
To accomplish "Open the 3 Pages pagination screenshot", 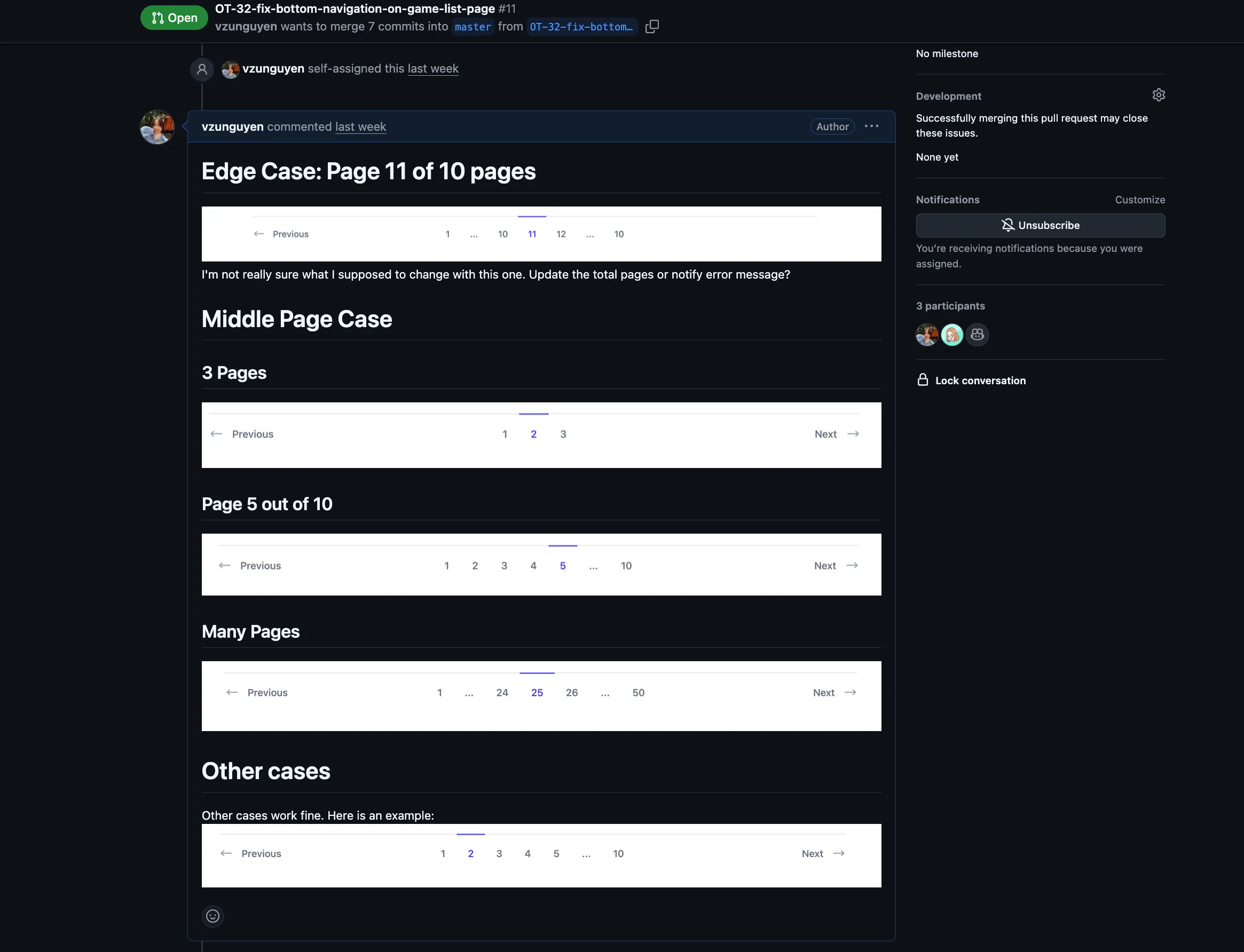I will (x=541, y=435).
